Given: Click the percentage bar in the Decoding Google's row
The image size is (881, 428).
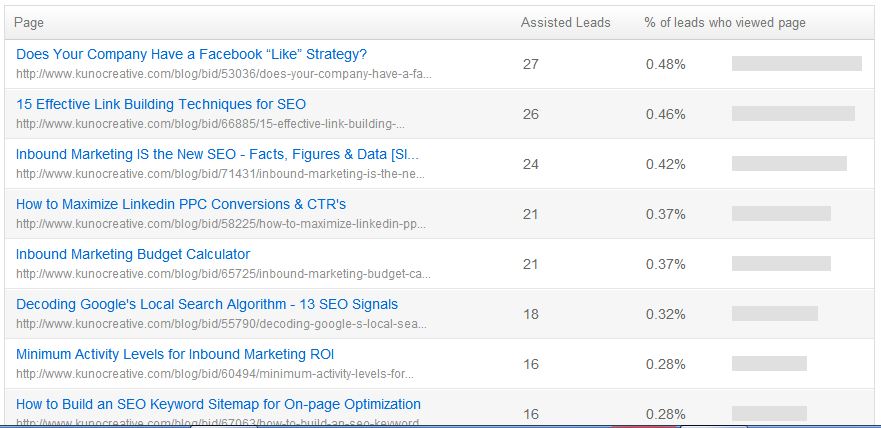Looking at the screenshot, I should [774, 314].
